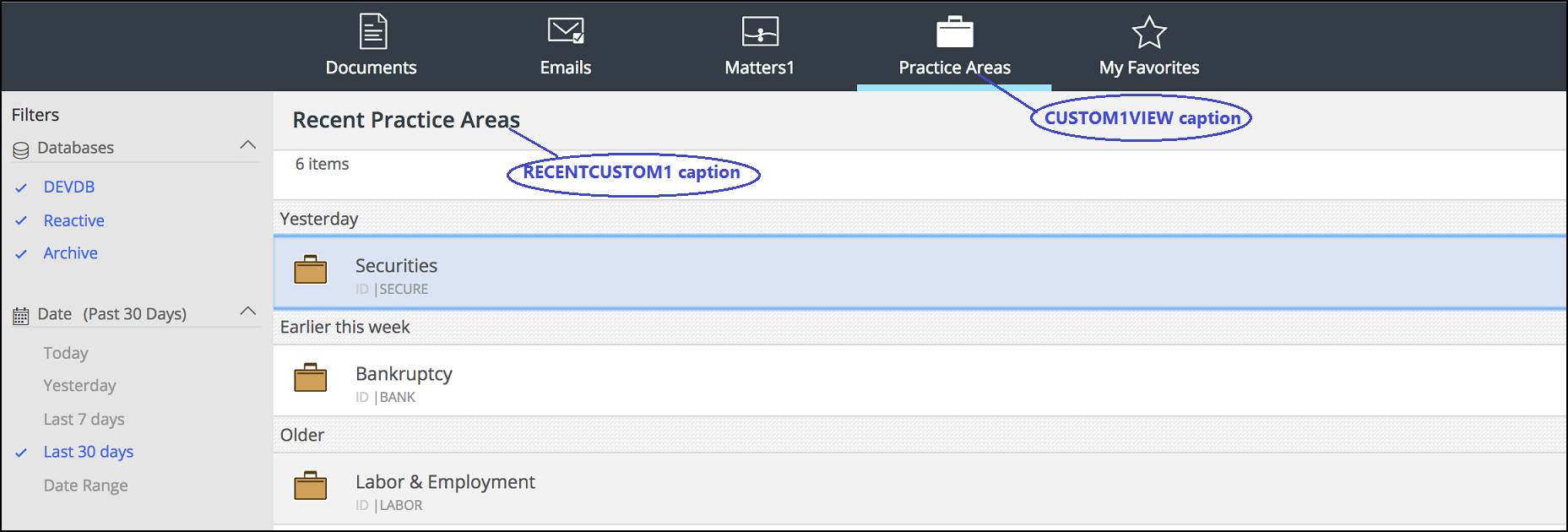Select the Date Range filter option
This screenshot has width=1568, height=532.
[85, 486]
